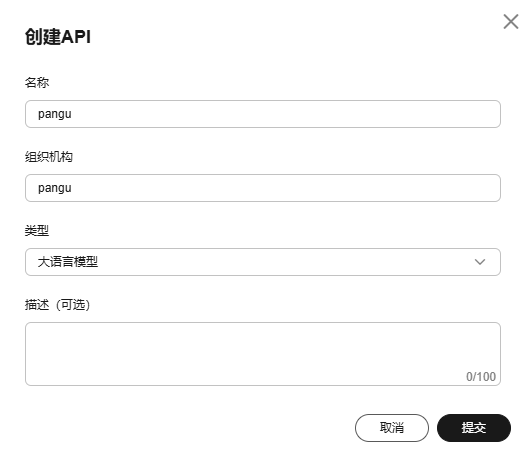The height and width of the screenshot is (461, 532).
Task: Click the middle of the 类型 combo box
Action: click(x=263, y=262)
